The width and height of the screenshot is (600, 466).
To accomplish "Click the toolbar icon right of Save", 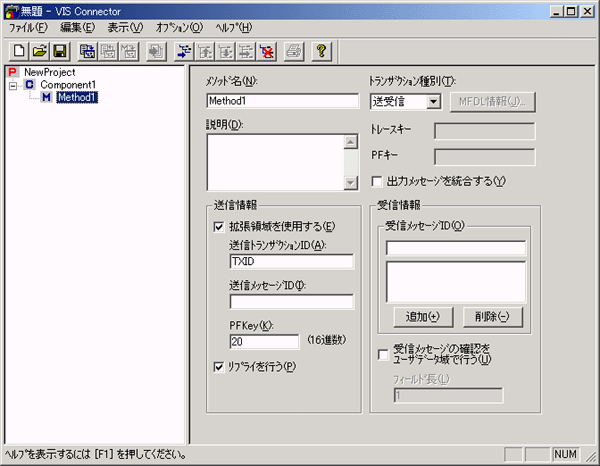I will tap(88, 51).
